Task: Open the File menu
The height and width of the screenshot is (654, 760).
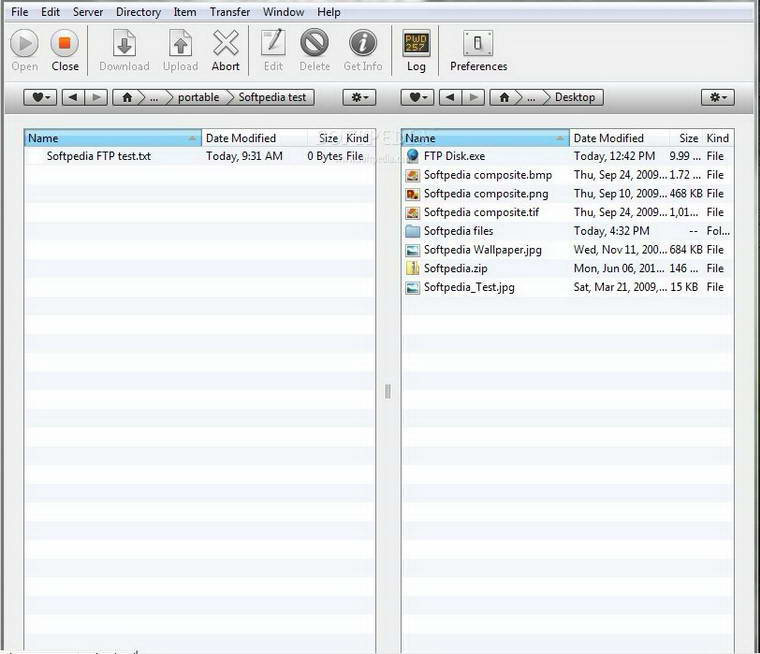Action: click(19, 12)
